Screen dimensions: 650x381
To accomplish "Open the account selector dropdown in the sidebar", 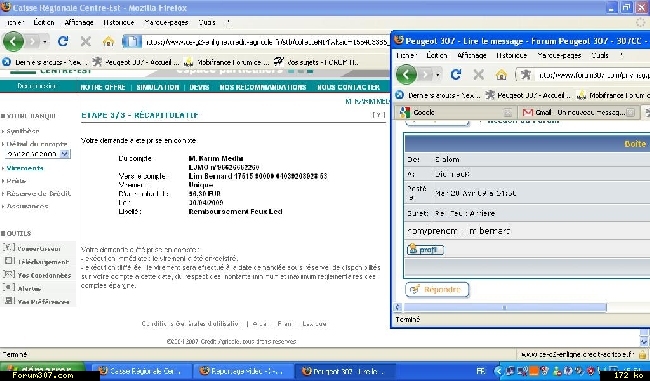I will (x=65, y=154).
